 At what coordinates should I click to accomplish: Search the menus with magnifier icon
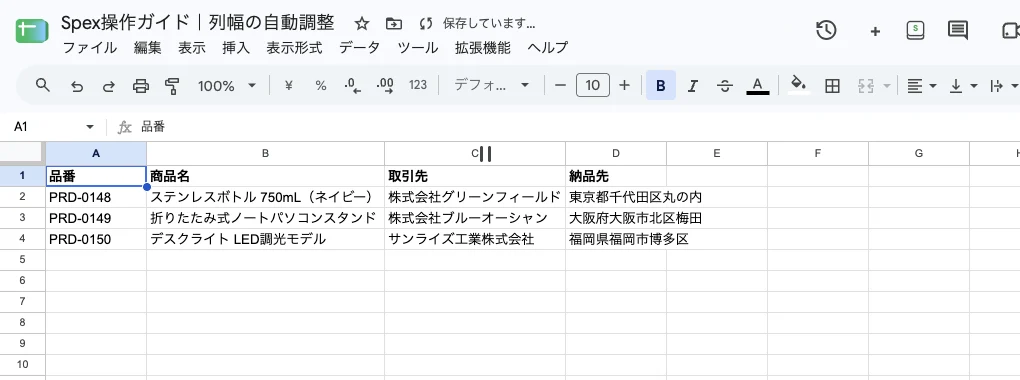[x=43, y=85]
